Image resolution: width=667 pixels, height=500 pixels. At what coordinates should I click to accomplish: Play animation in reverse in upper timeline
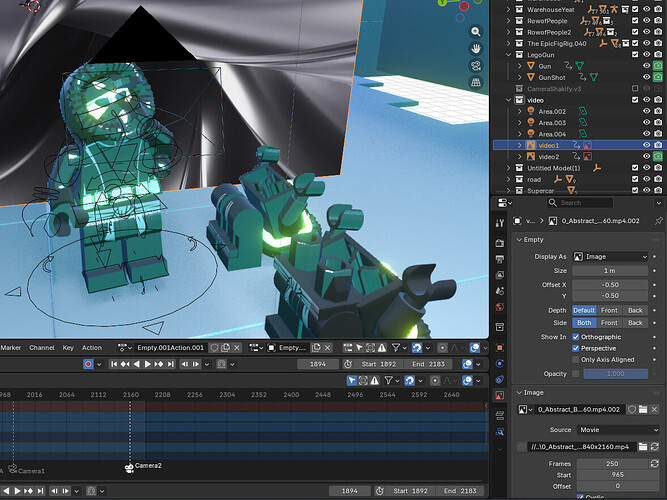coord(137,364)
